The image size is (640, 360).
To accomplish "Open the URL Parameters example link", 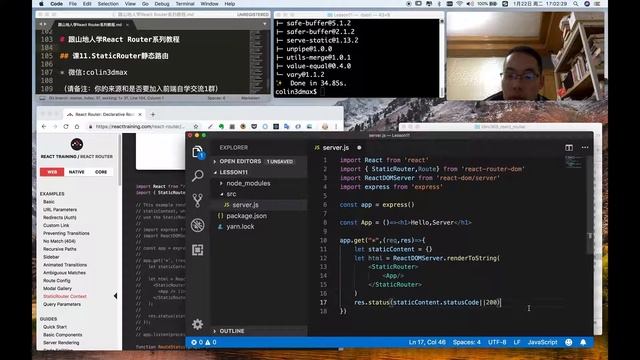I will pos(60,209).
